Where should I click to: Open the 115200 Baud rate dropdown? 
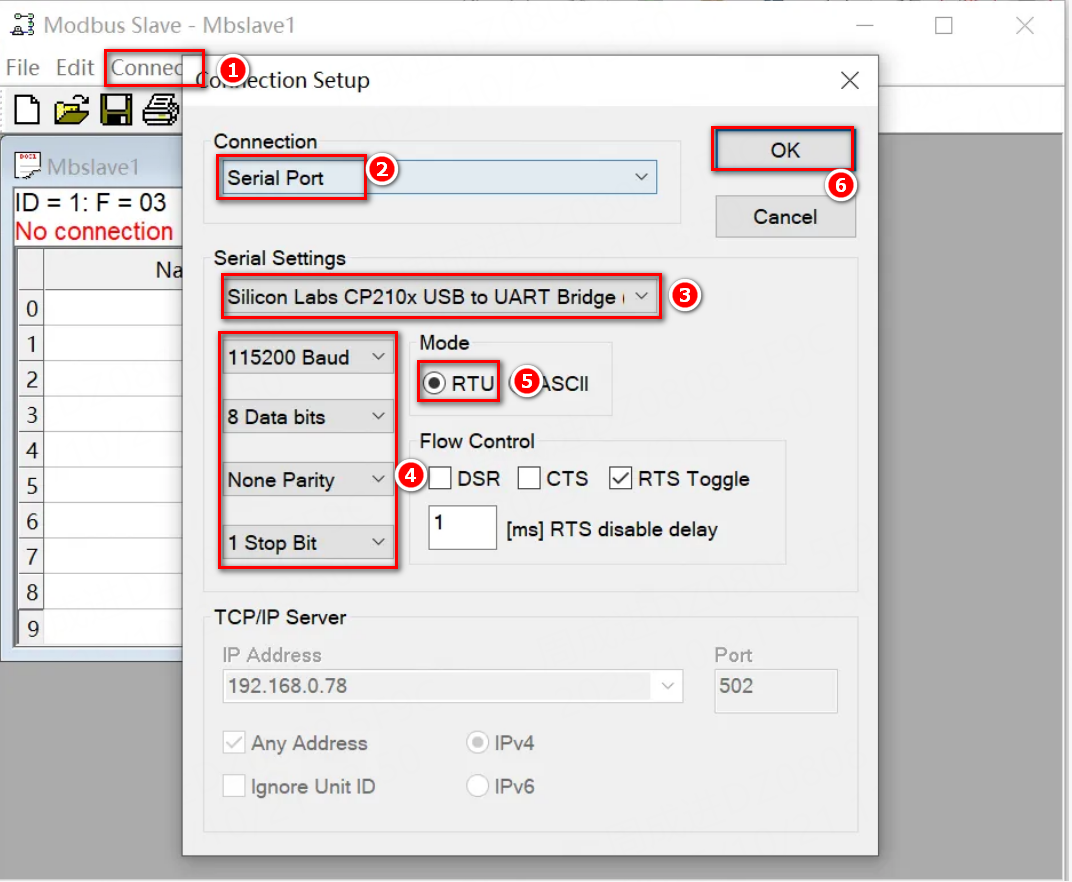coord(378,357)
